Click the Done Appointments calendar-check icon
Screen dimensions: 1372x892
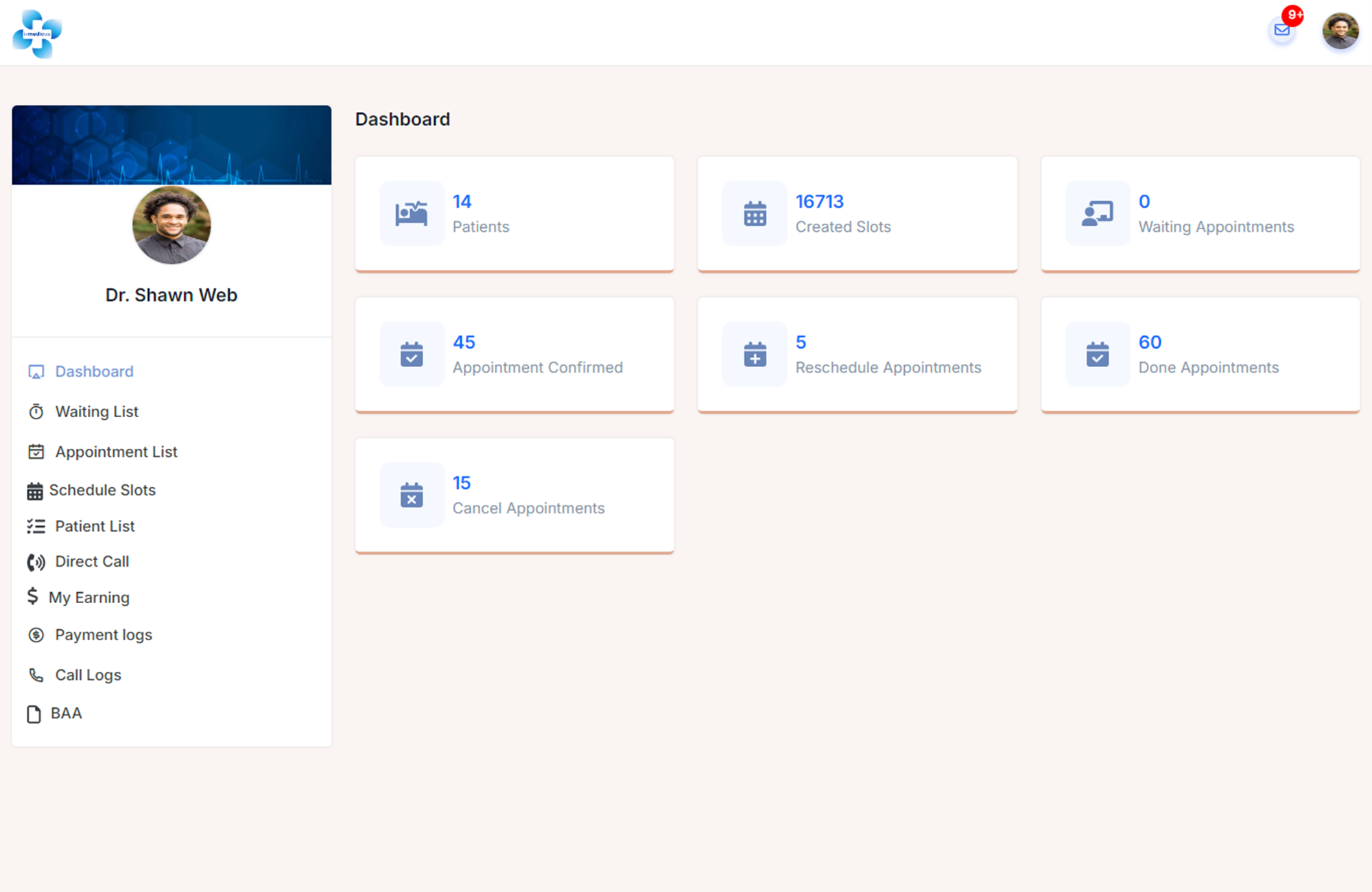(1098, 354)
